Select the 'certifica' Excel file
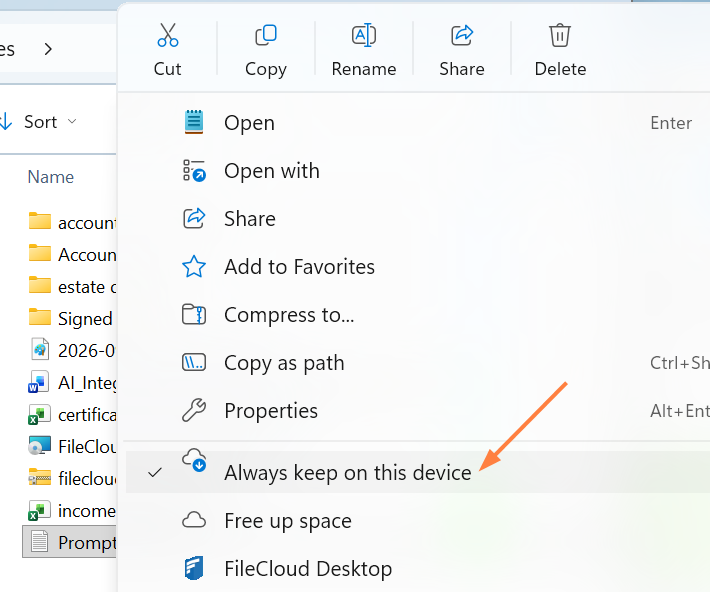The height and width of the screenshot is (592, 710). click(72, 414)
